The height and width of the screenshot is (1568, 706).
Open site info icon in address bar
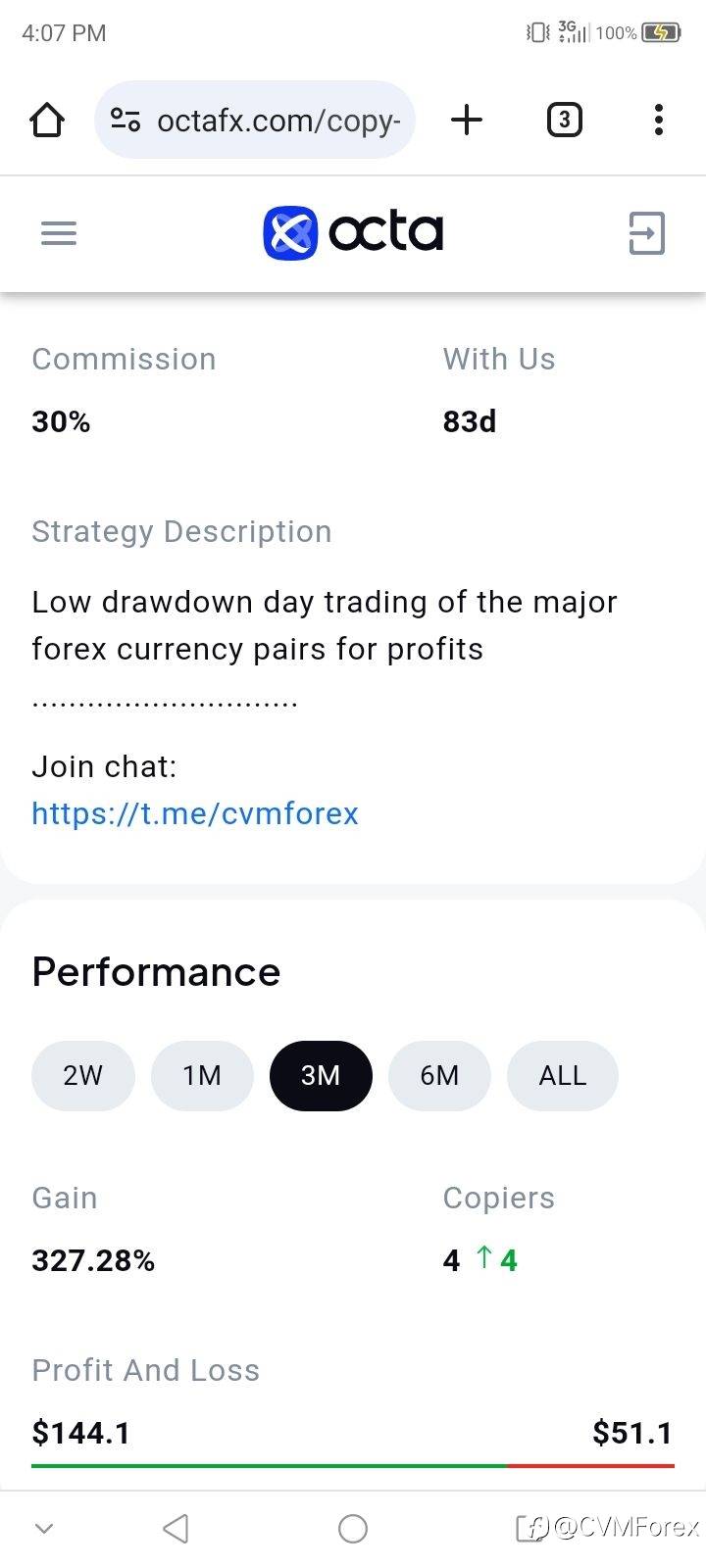pyautogui.click(x=126, y=121)
